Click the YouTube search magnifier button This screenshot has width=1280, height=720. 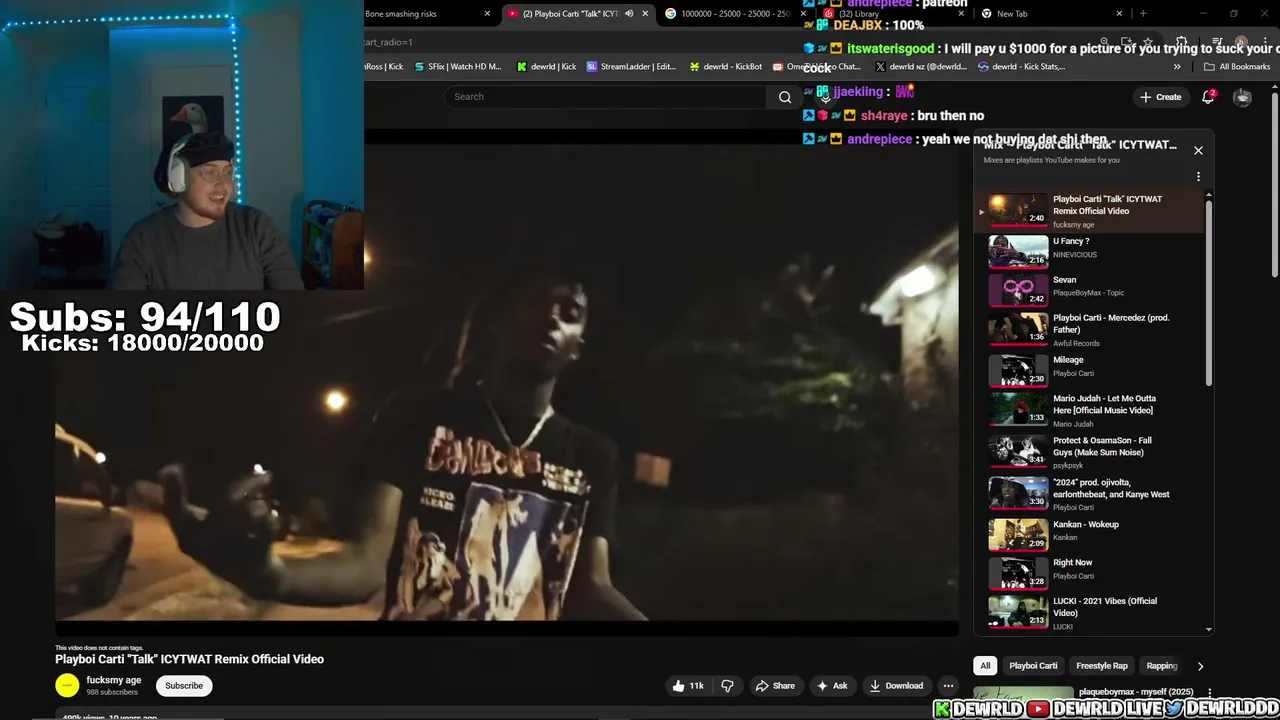click(x=785, y=97)
